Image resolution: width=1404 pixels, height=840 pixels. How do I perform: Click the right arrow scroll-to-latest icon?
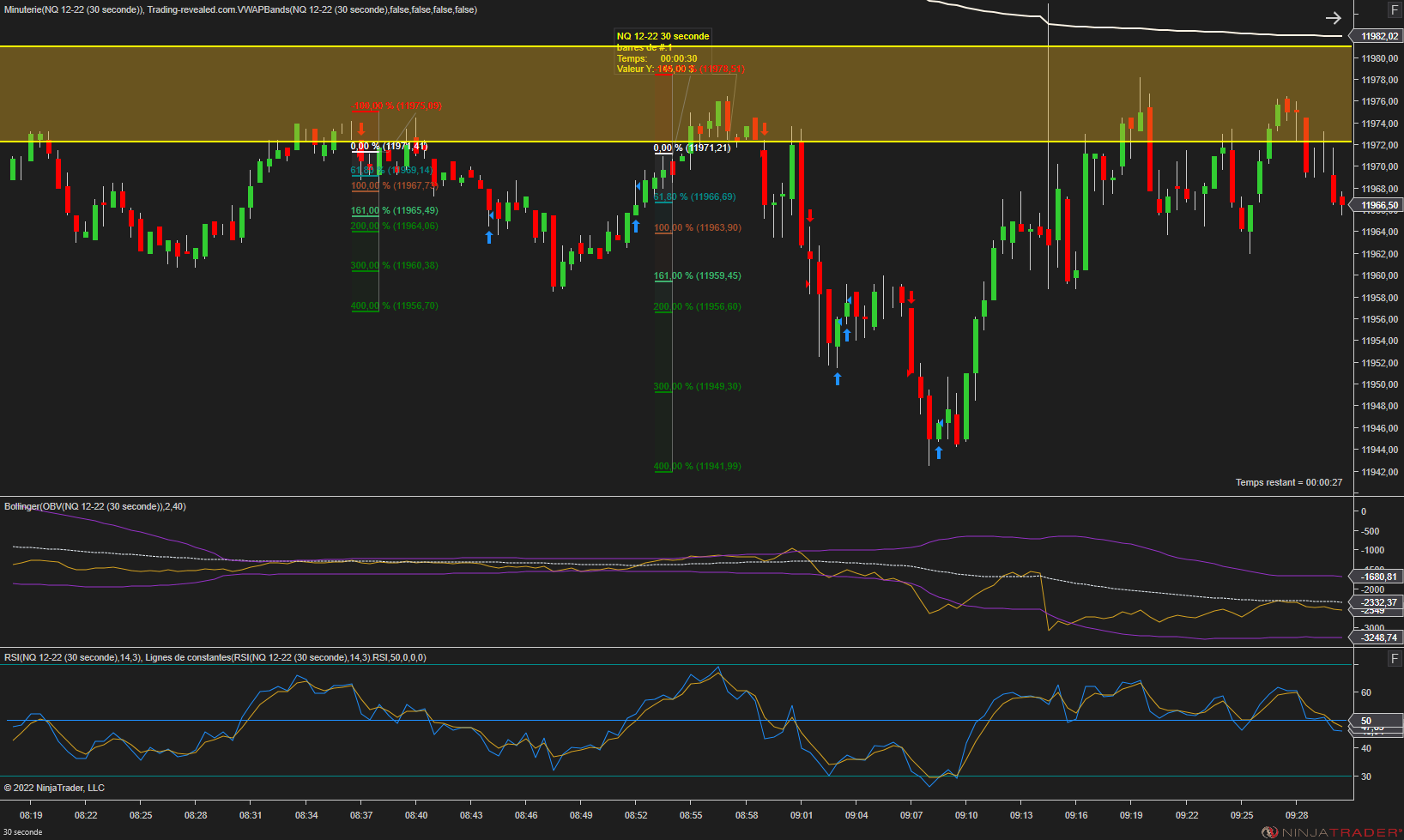[1333, 17]
